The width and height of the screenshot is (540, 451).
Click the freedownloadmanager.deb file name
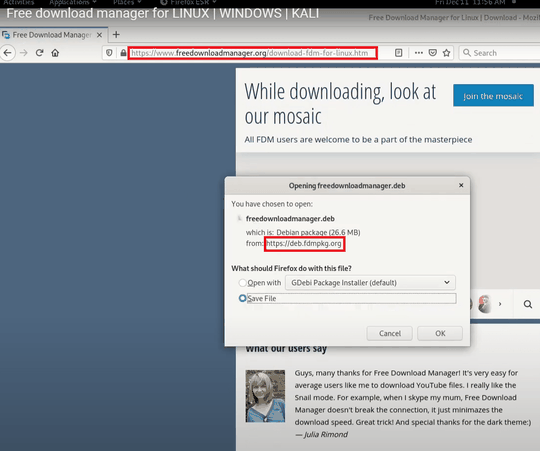point(290,219)
